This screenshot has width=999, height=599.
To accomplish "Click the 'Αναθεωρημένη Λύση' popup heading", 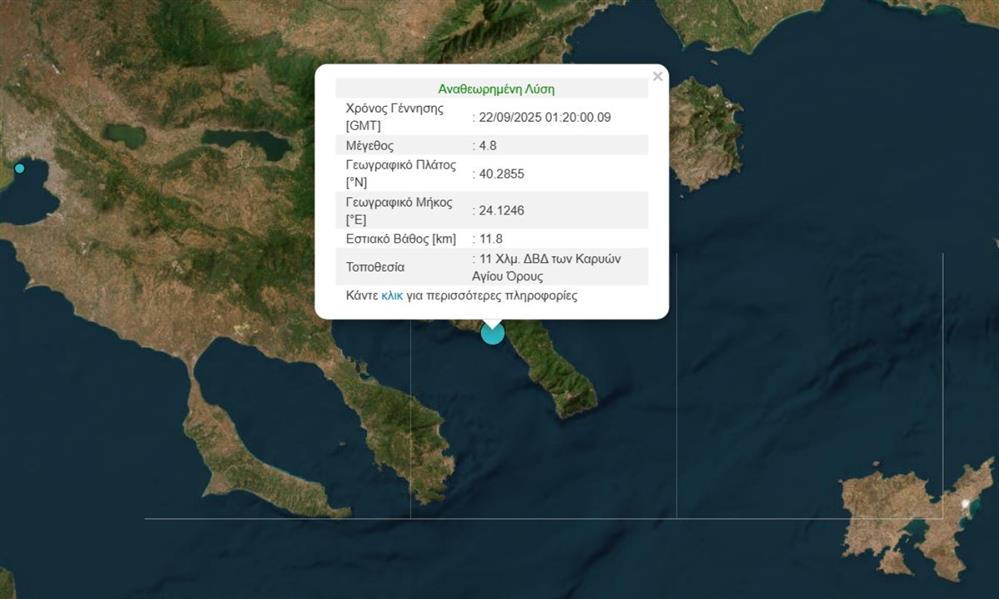I will pyautogui.click(x=496, y=88).
